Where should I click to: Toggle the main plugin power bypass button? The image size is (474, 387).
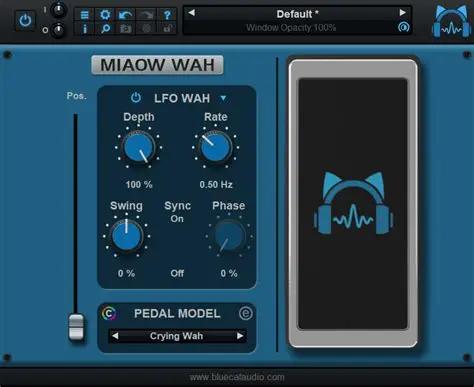tap(25, 21)
